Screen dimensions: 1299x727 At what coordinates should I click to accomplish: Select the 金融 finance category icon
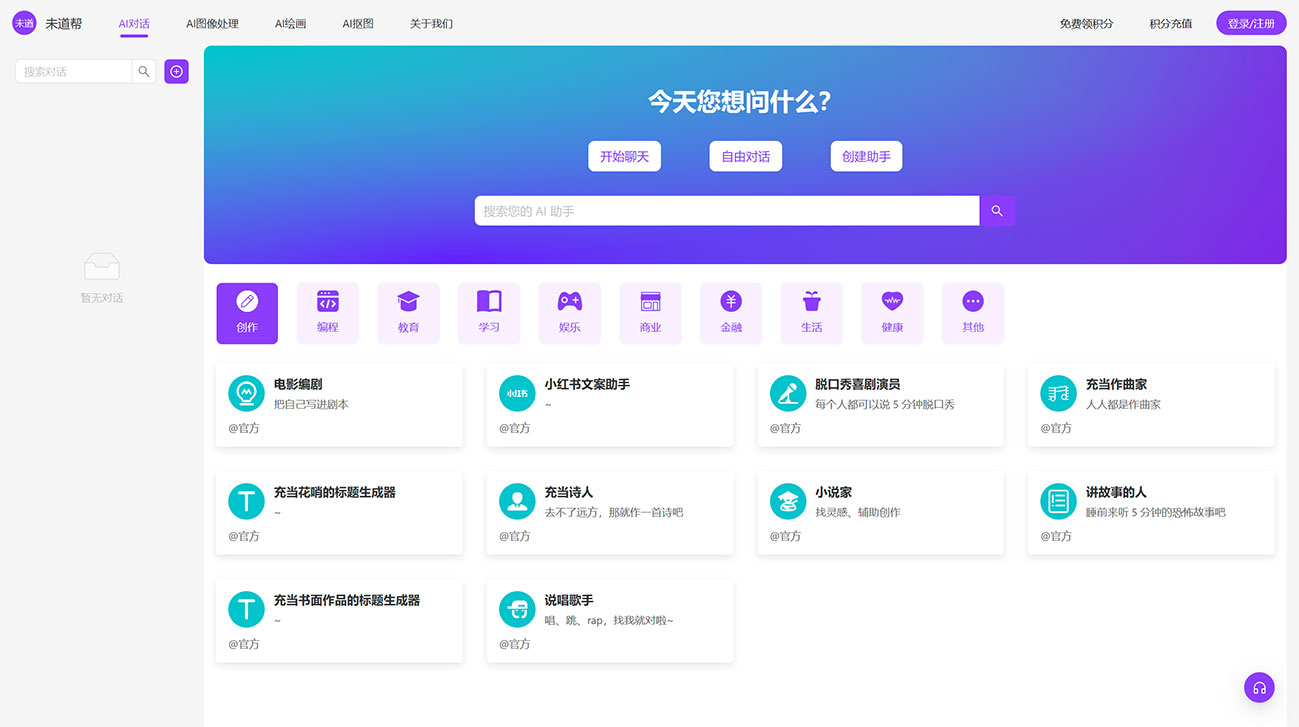731,312
